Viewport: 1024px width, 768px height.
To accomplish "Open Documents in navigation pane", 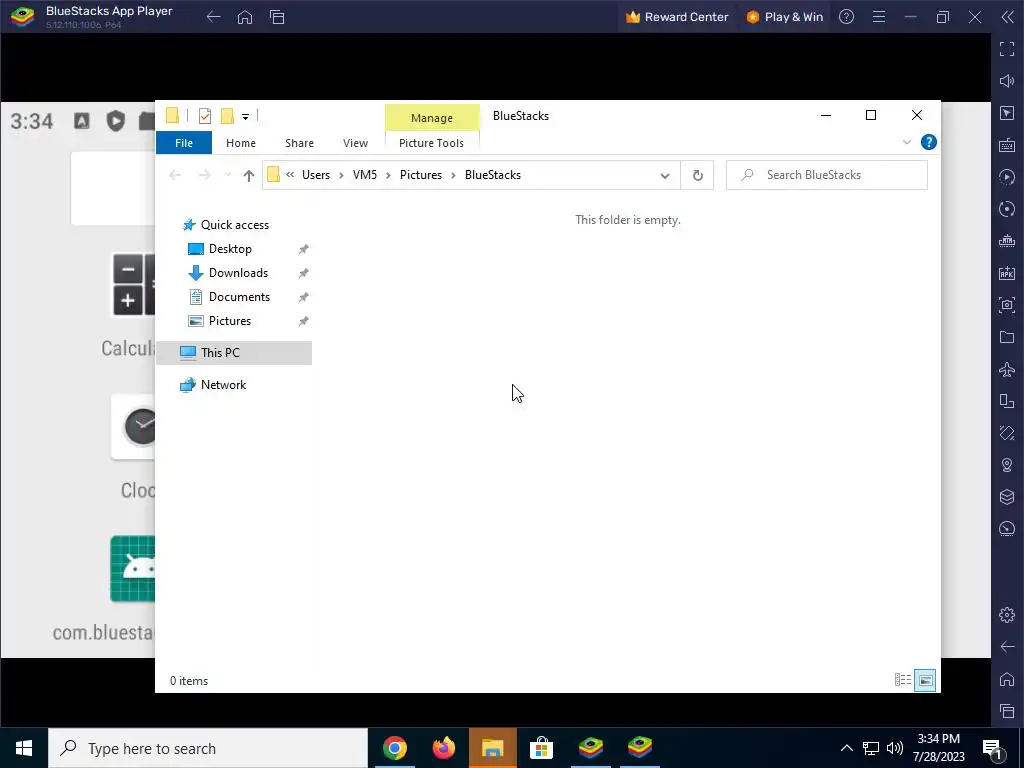I will coord(239,297).
